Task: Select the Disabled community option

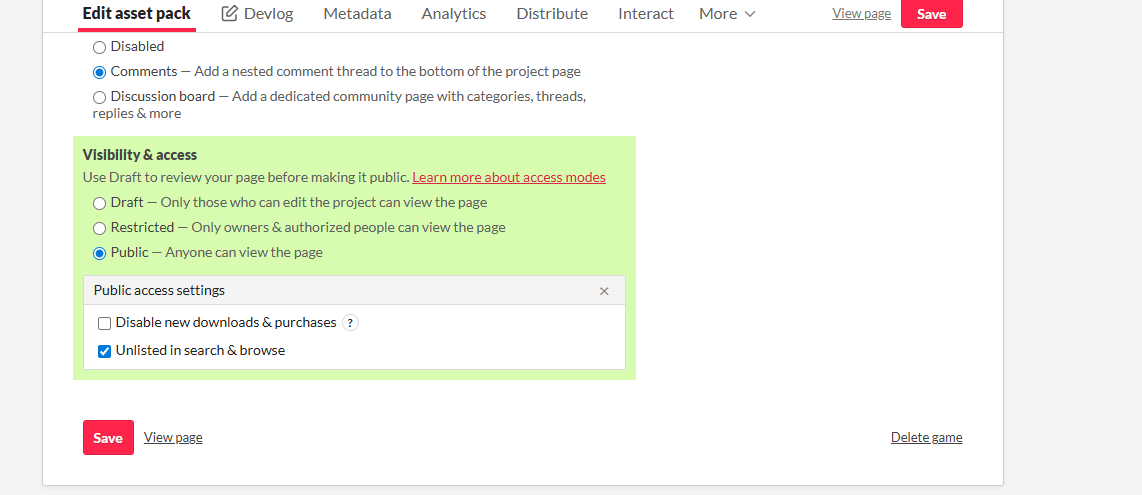Action: click(x=99, y=47)
